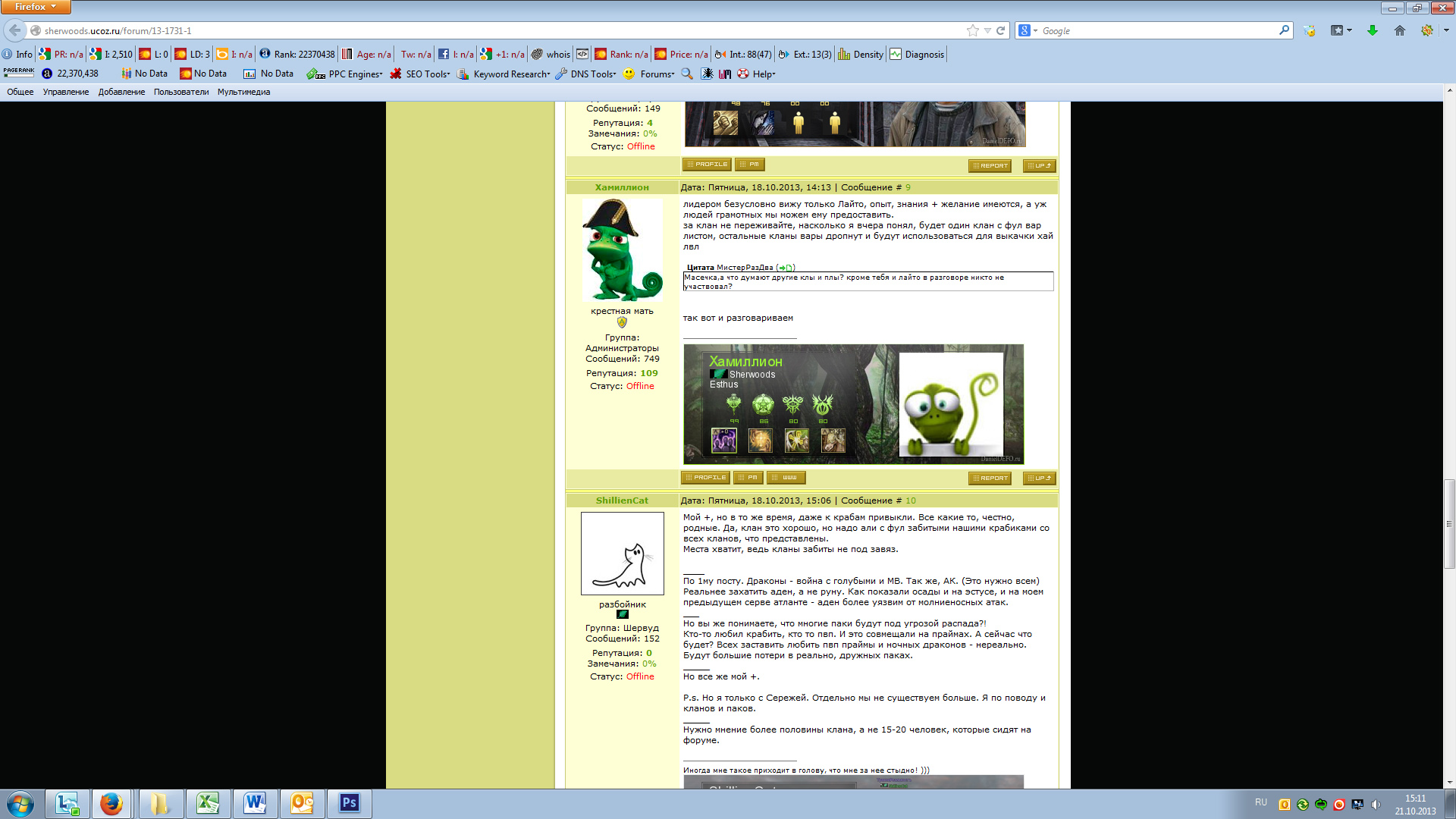Click the green downloads arrow icon

point(1372,30)
